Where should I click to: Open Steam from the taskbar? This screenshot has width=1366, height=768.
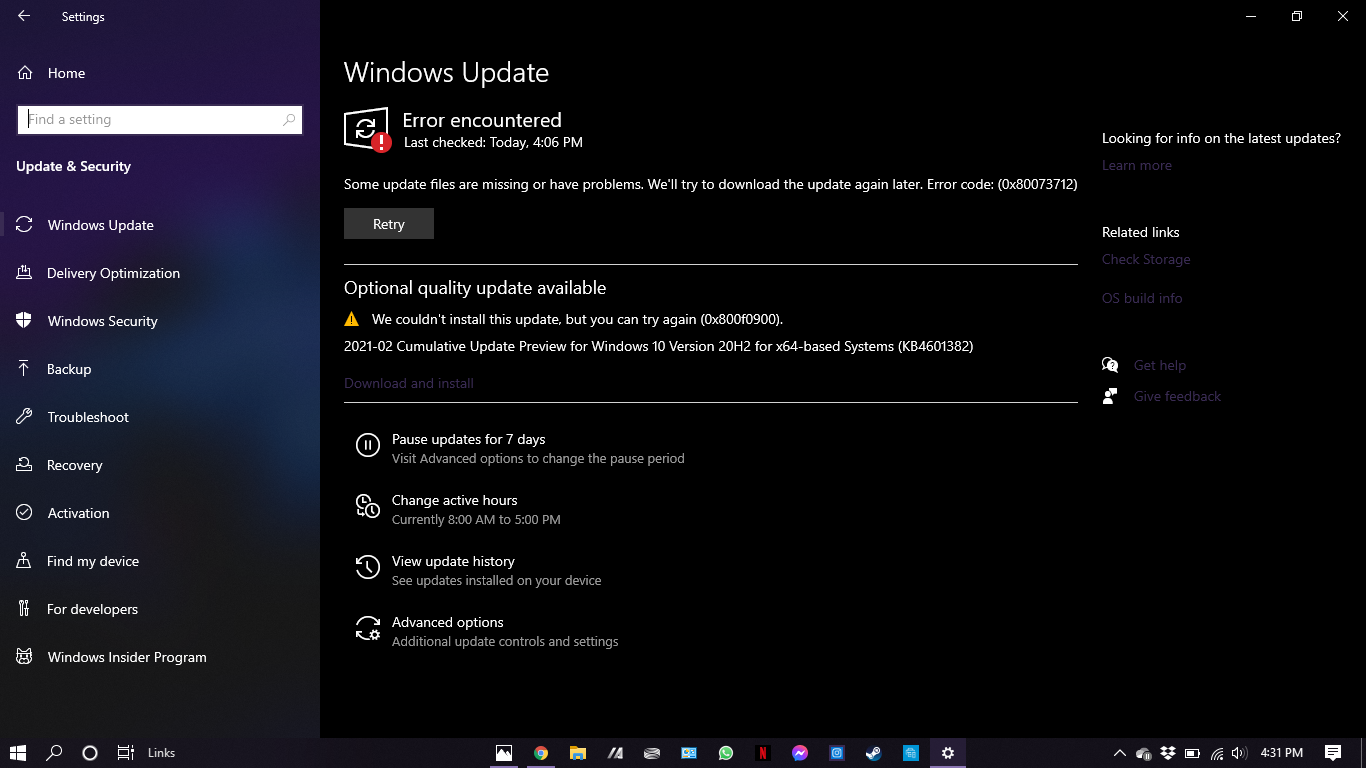tap(874, 753)
